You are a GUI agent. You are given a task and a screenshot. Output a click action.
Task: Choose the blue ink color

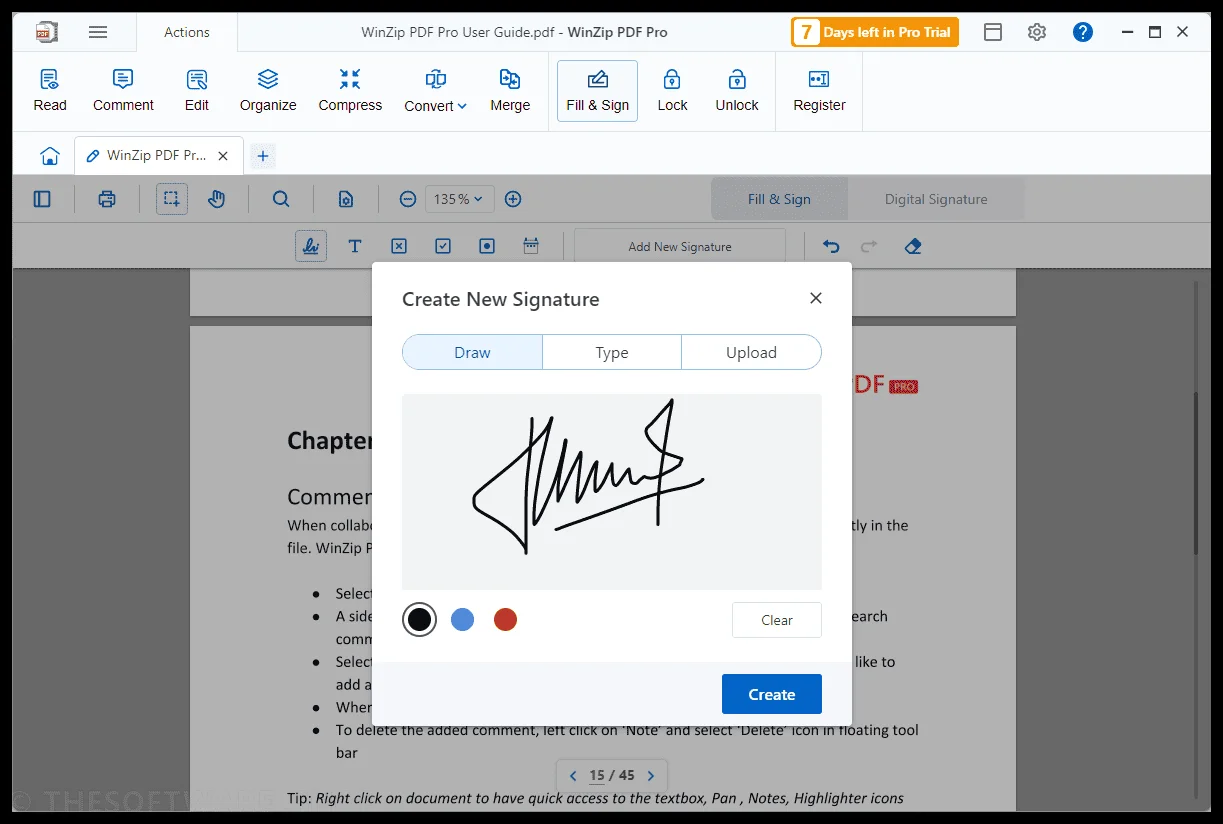tap(462, 620)
